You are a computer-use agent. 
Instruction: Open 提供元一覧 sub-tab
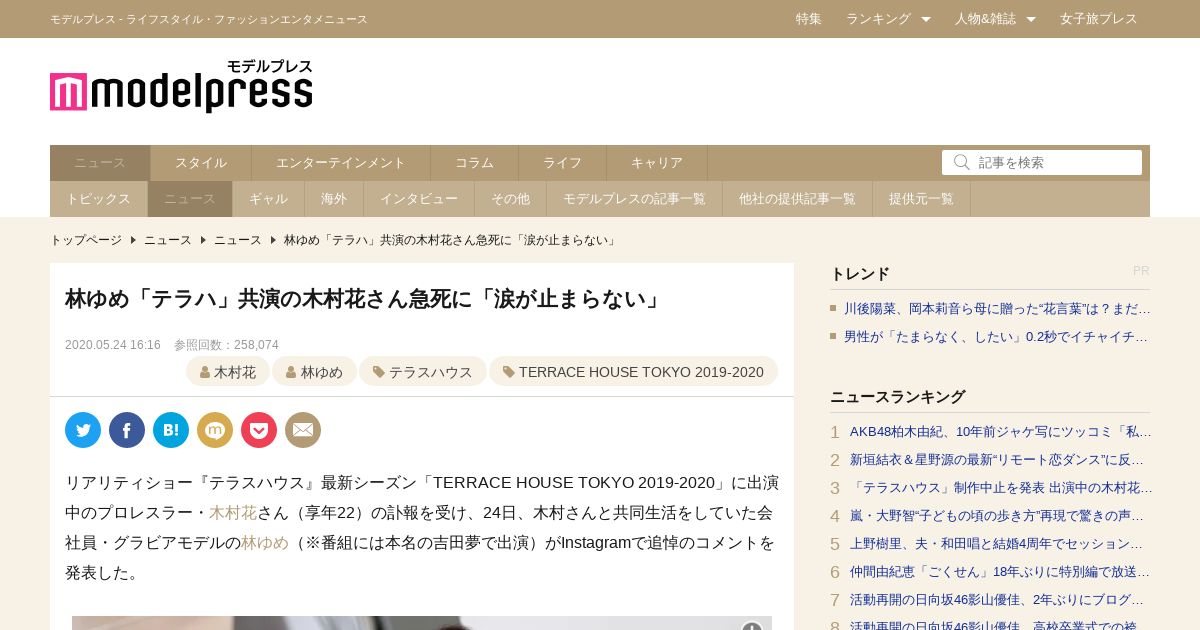(921, 199)
